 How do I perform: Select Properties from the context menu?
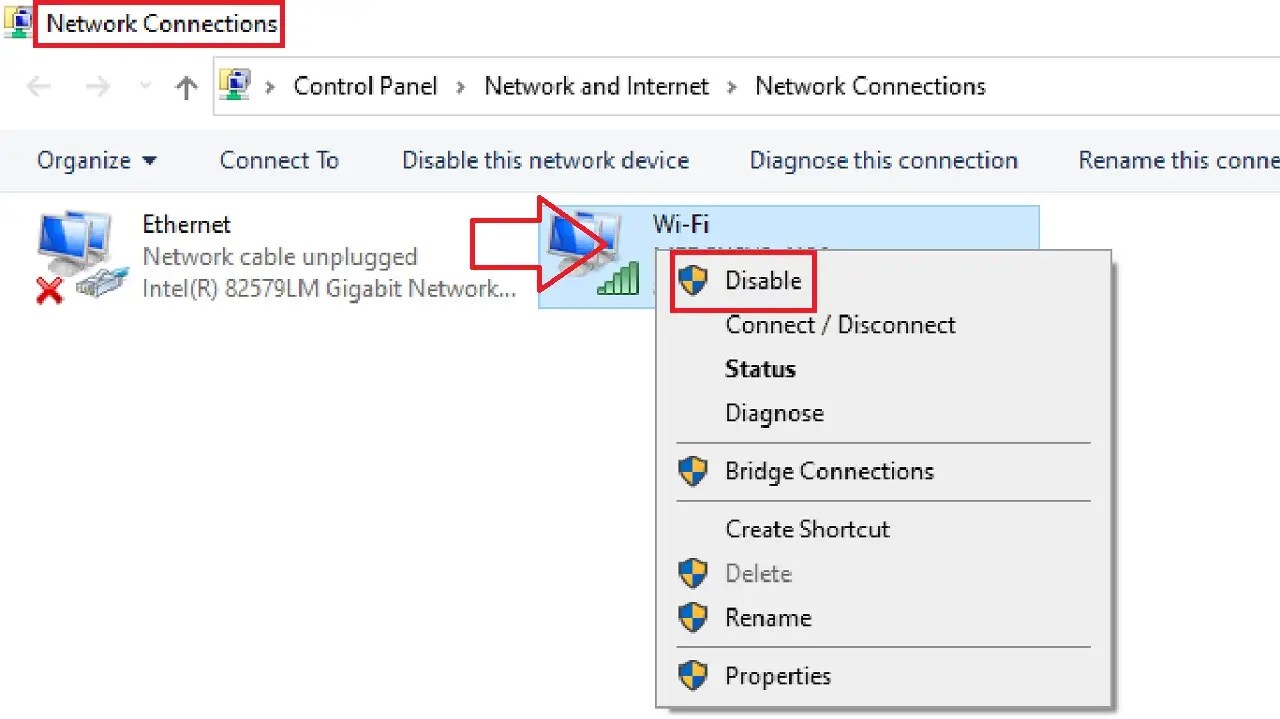click(778, 675)
